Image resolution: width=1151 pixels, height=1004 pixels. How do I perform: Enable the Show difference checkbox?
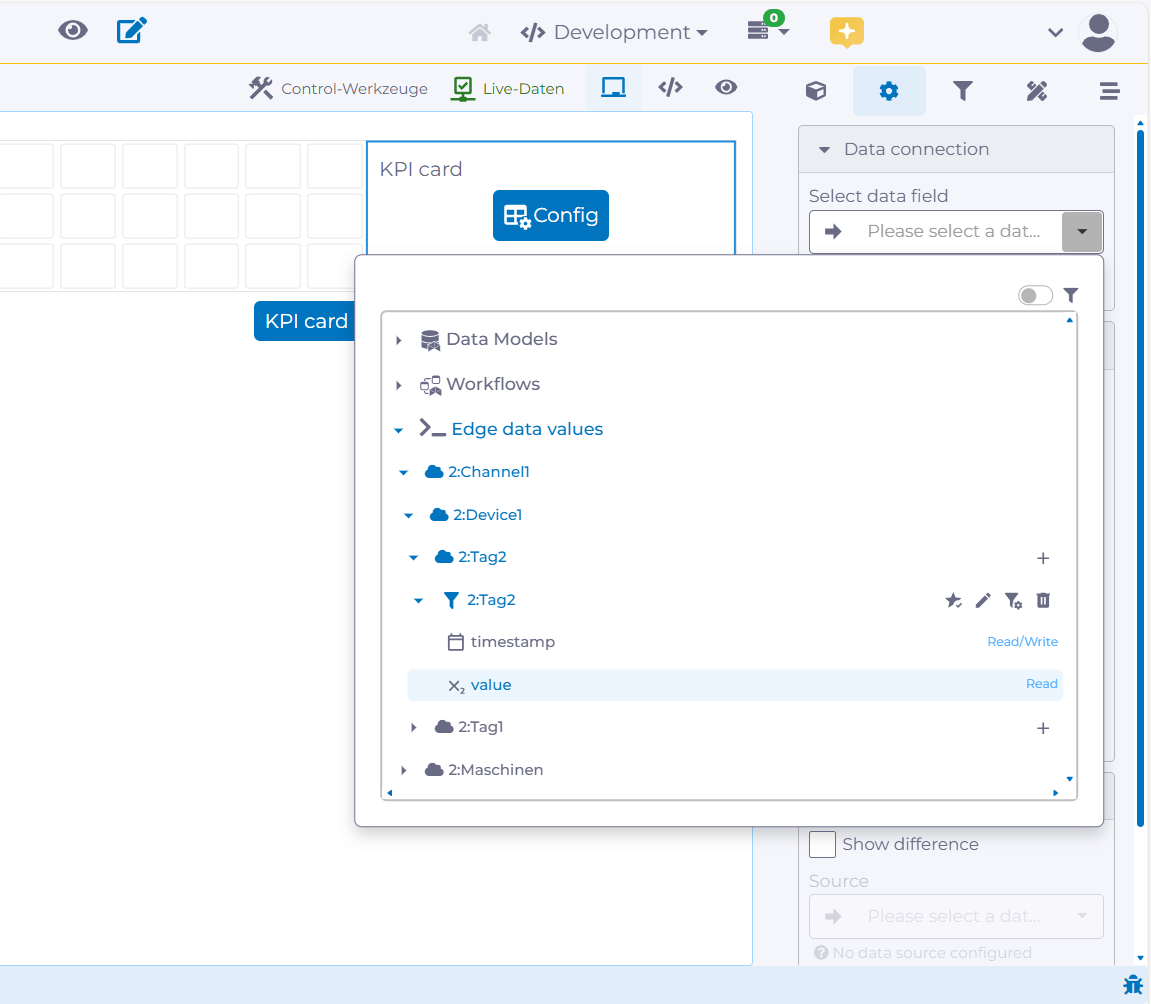tap(822, 844)
